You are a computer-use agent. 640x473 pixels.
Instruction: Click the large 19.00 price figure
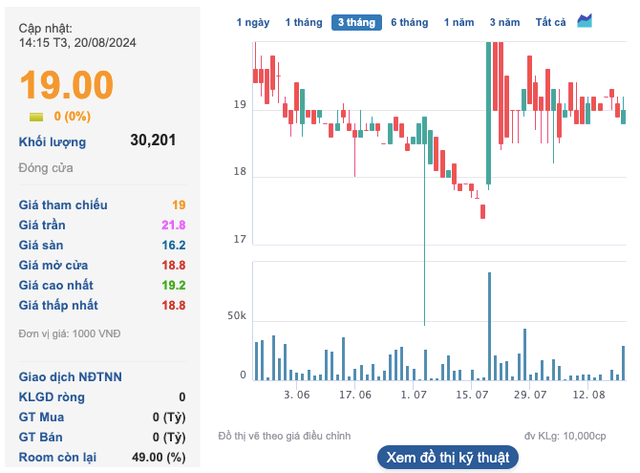[66, 83]
